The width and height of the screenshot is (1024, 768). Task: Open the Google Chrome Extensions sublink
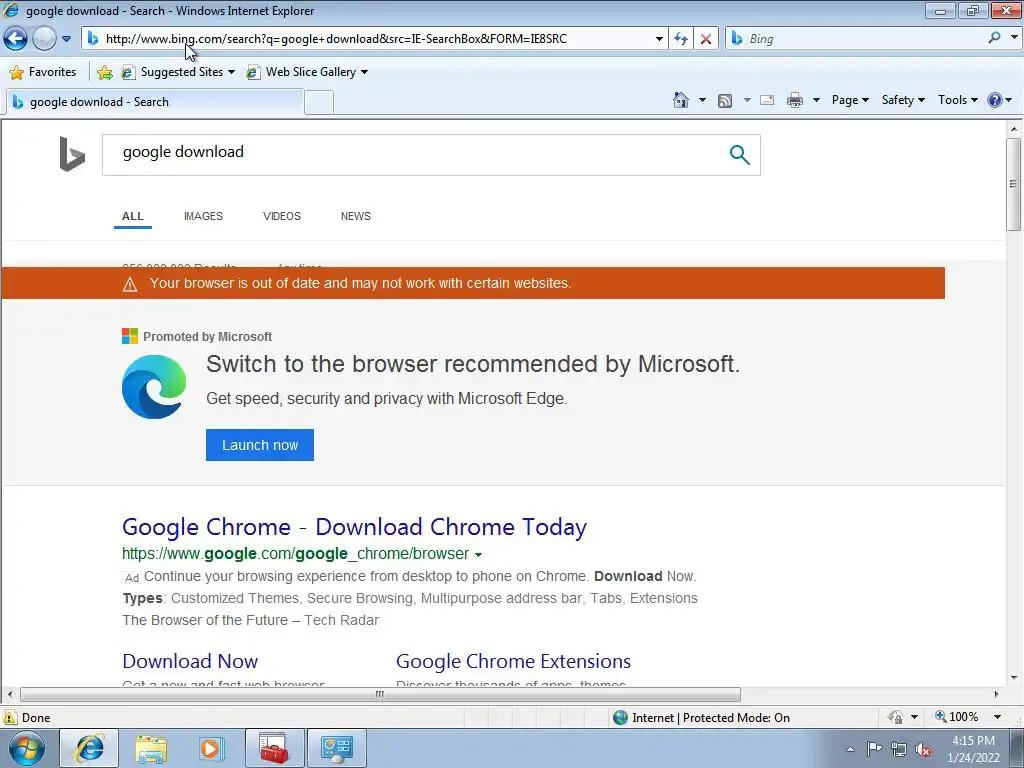(513, 662)
